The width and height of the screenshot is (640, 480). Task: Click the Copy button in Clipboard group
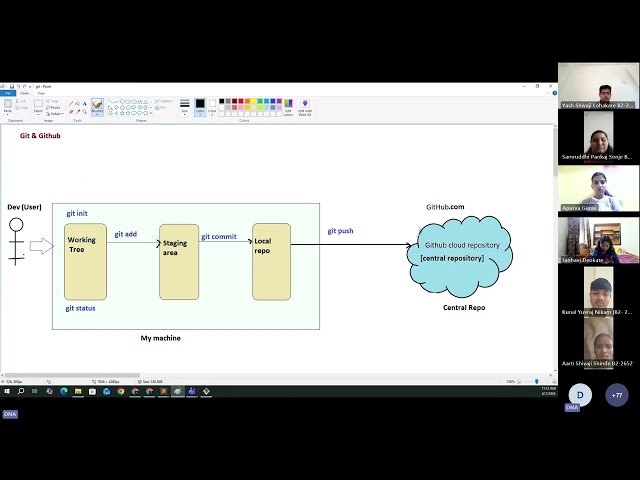pyautogui.click(x=22, y=108)
